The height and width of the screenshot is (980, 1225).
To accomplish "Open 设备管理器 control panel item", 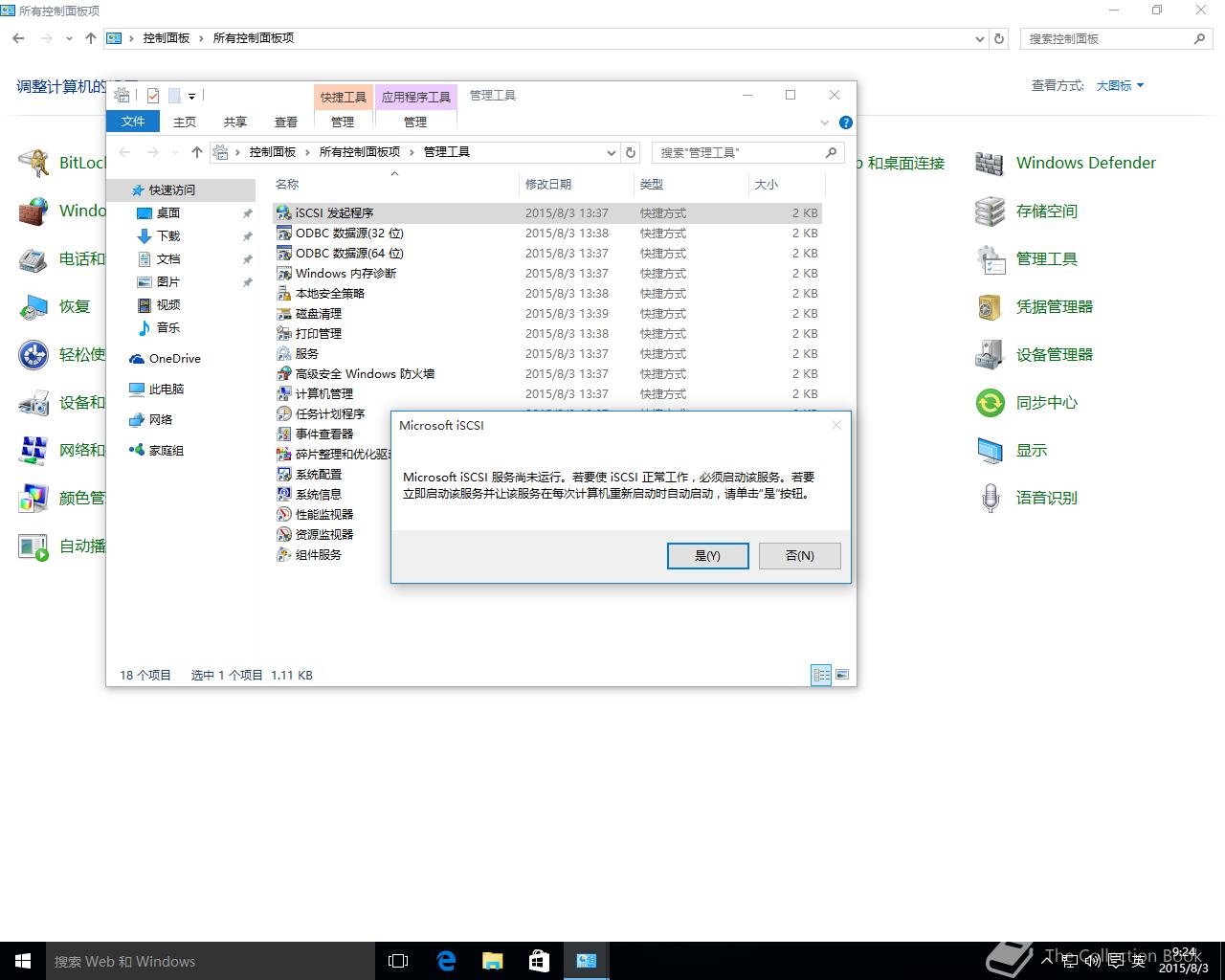I will 1034,354.
